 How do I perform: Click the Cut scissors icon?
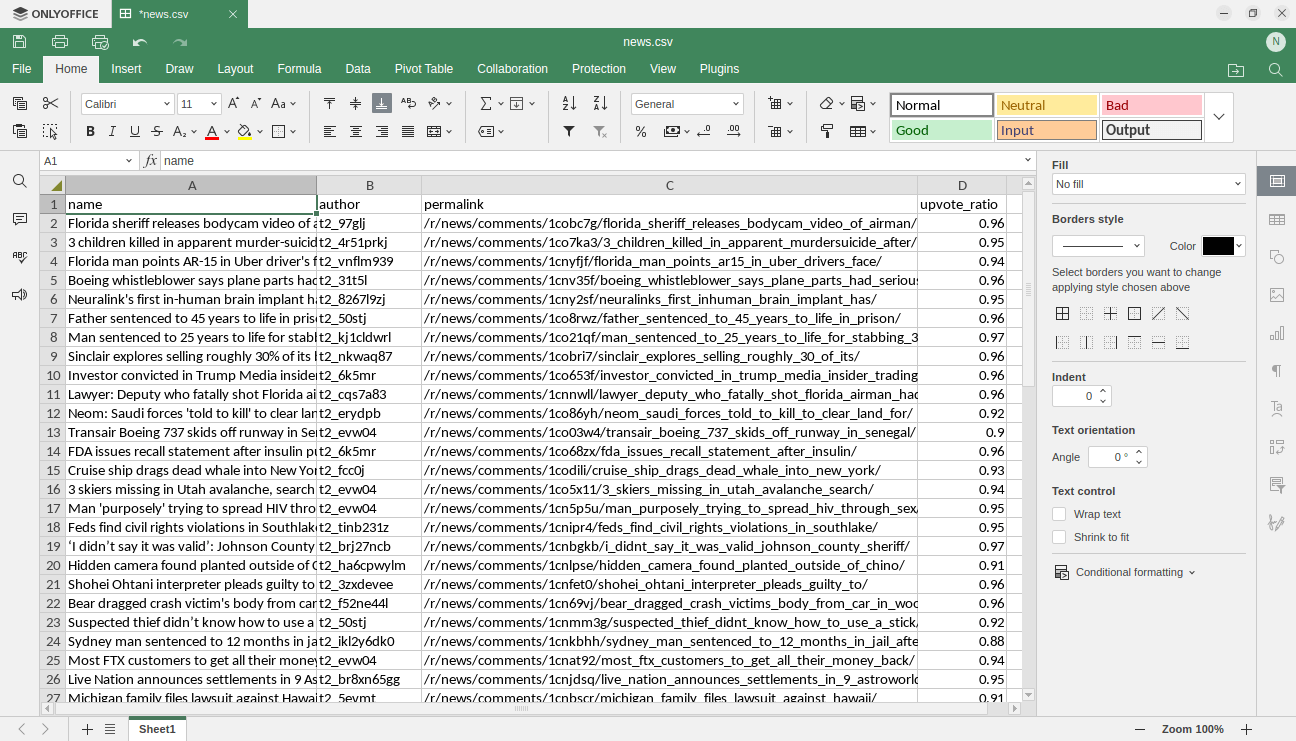point(51,104)
